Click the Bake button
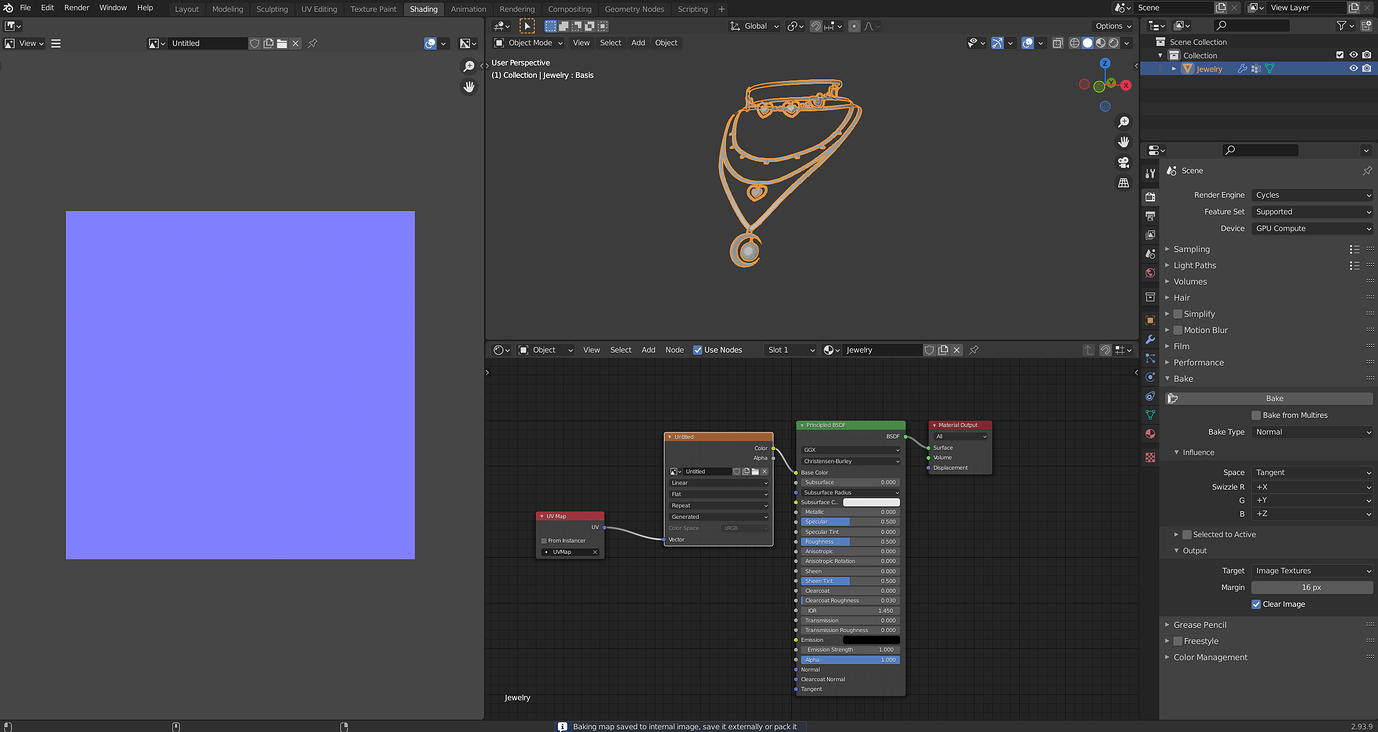Image resolution: width=1378 pixels, height=732 pixels. [1270, 398]
